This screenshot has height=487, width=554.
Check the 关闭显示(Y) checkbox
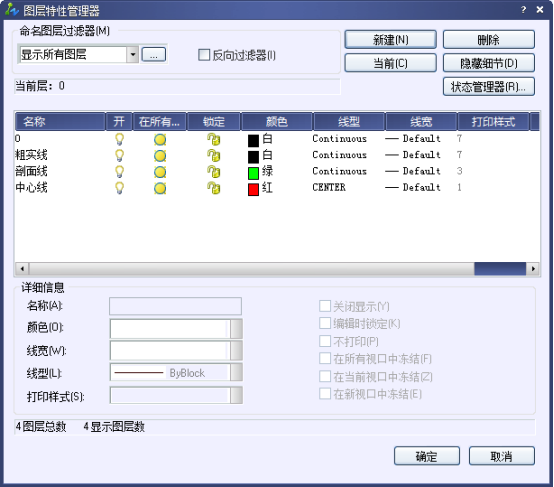pos(325,306)
